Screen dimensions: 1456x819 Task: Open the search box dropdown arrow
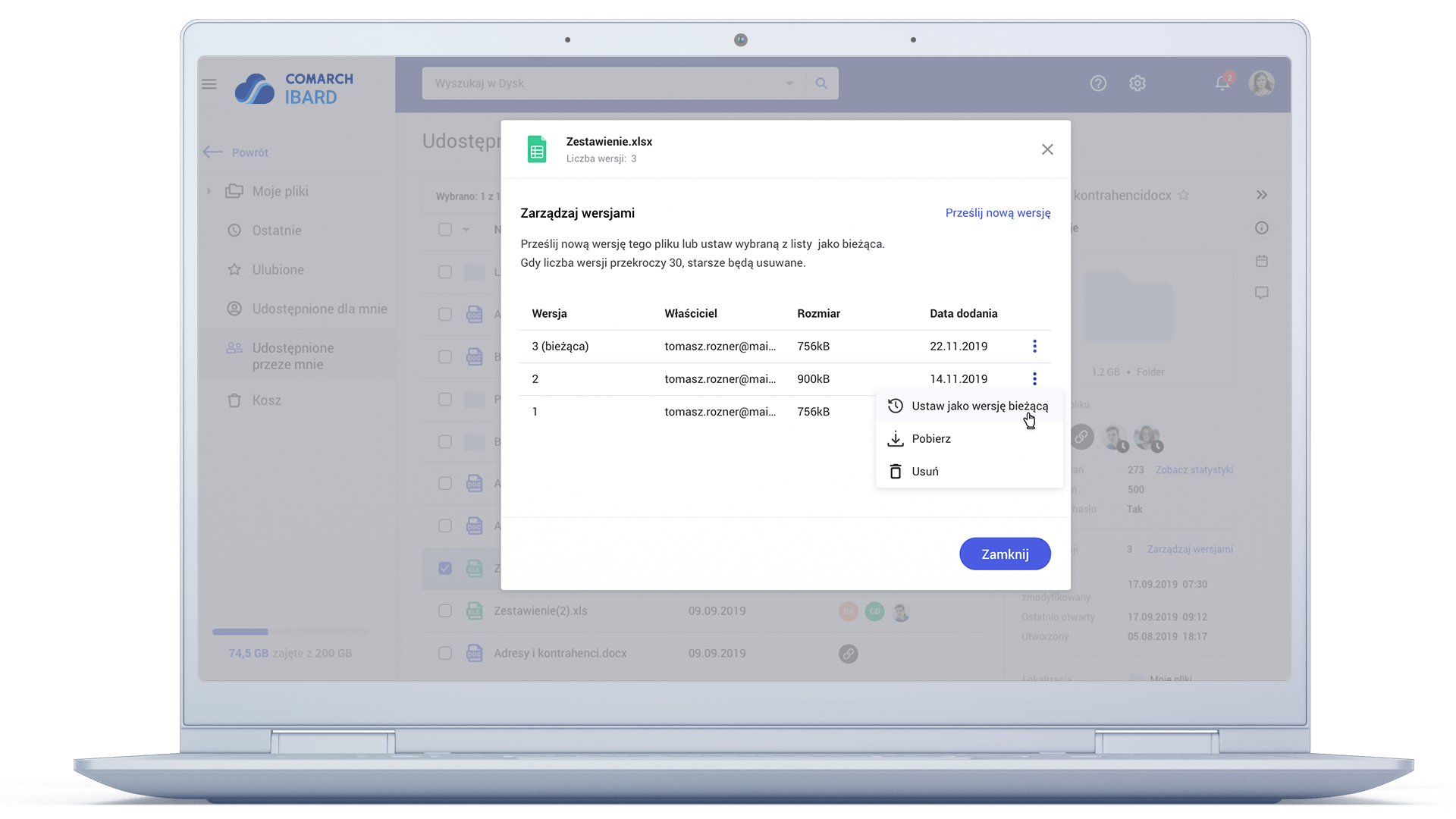pos(789,83)
